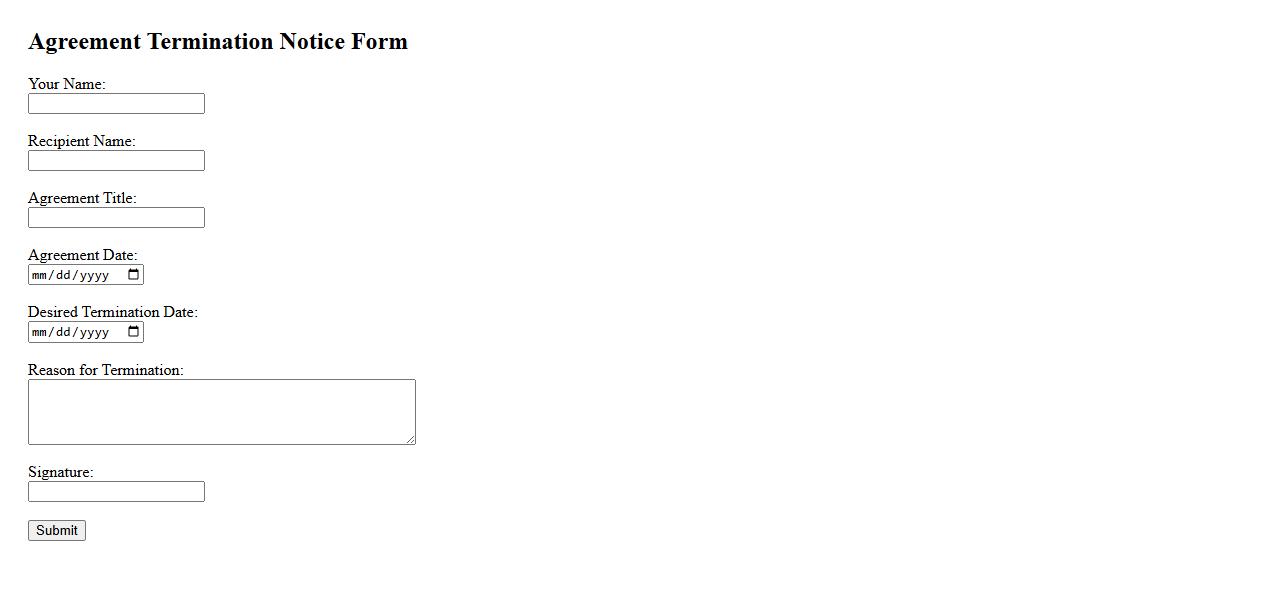Select the month segment of Agreement Date
Screen dimensions: 1278x601
[40, 275]
